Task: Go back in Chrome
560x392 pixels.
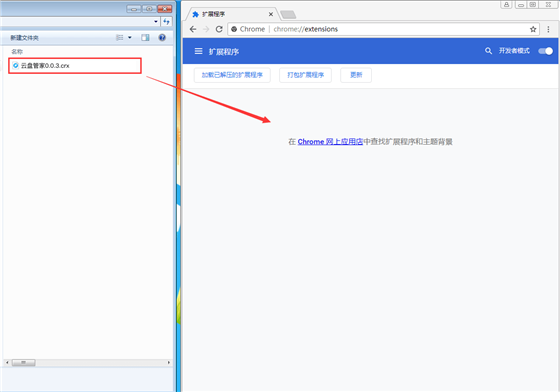Action: [193, 29]
